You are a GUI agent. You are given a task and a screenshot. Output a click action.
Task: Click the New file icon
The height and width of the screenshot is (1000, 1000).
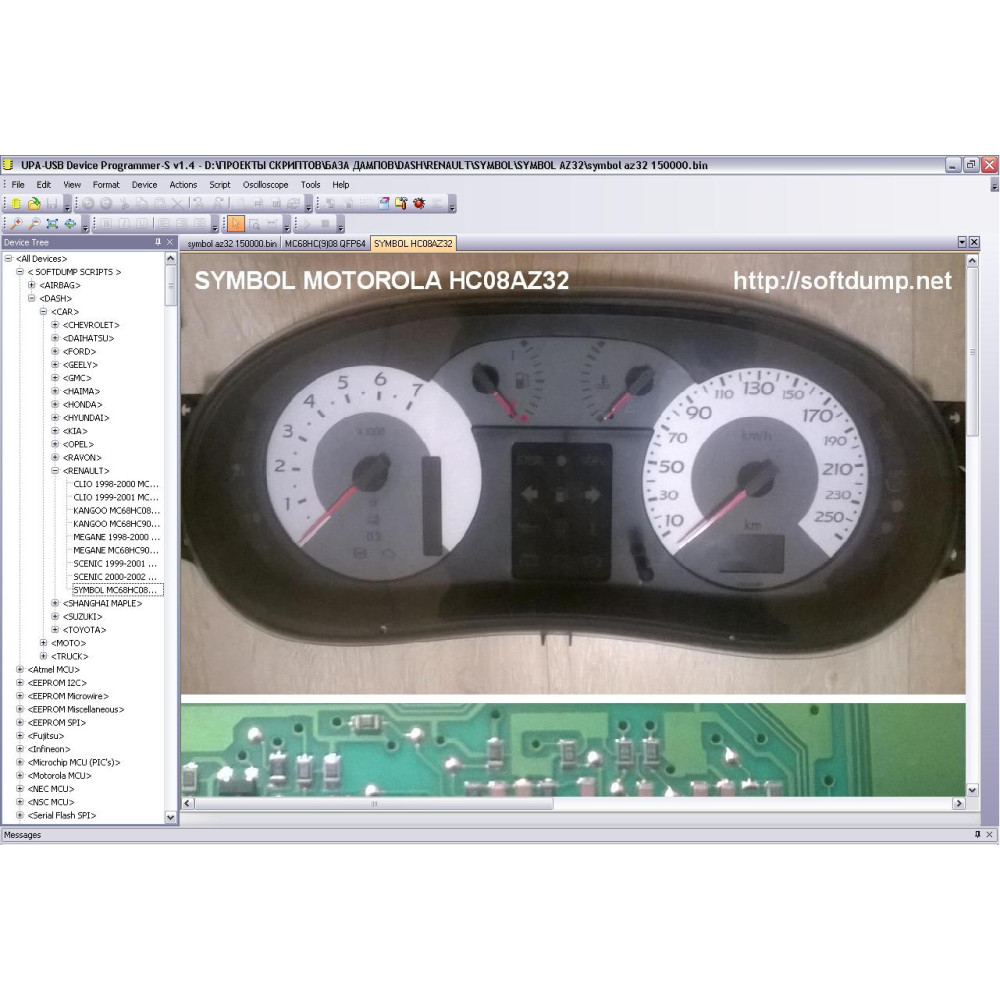click(x=16, y=203)
